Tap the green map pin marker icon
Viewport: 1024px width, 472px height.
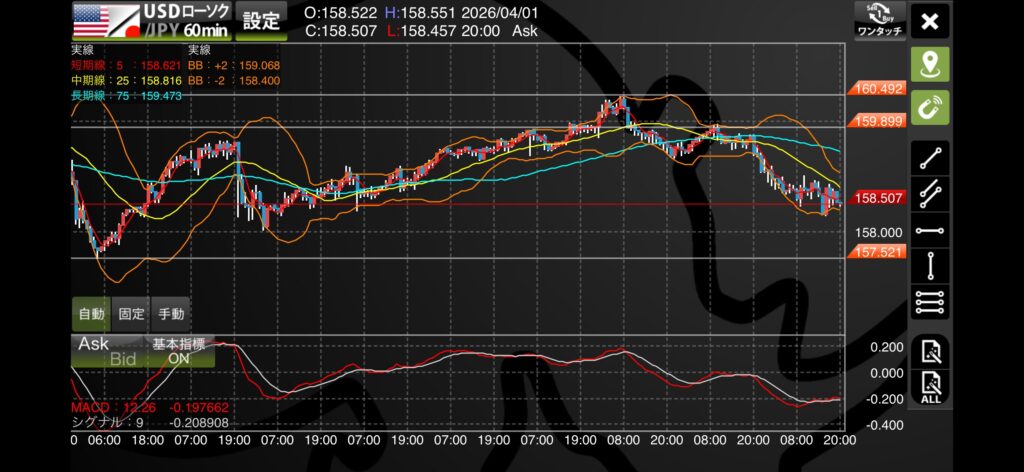(930, 64)
